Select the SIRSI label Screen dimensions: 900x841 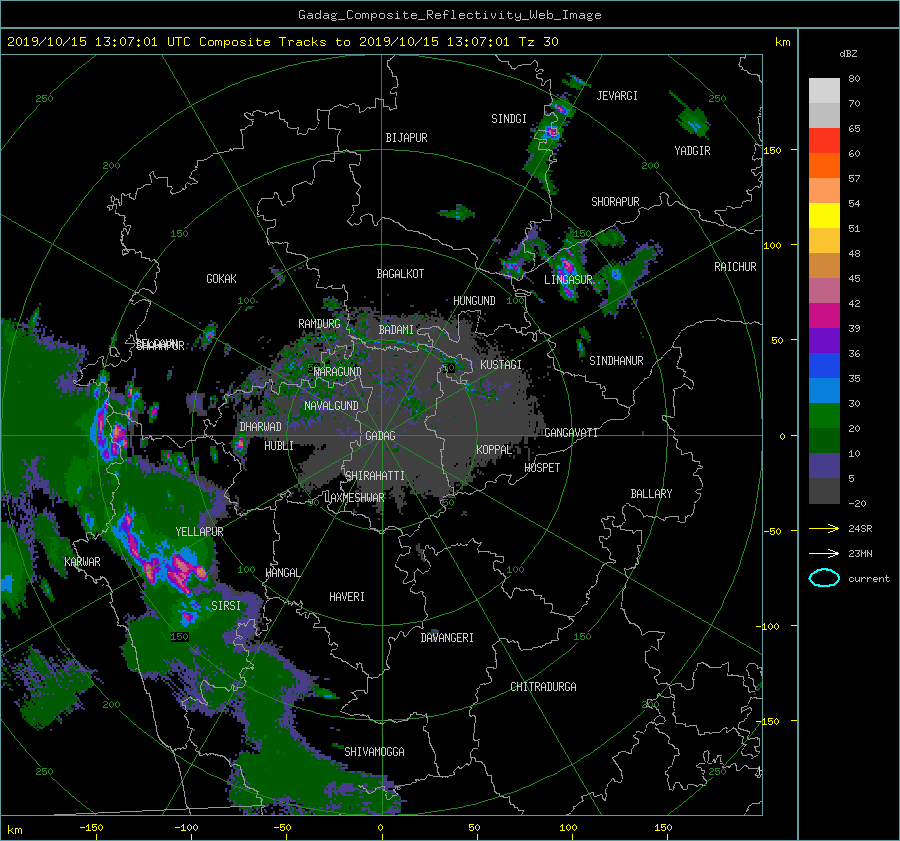(x=226, y=606)
